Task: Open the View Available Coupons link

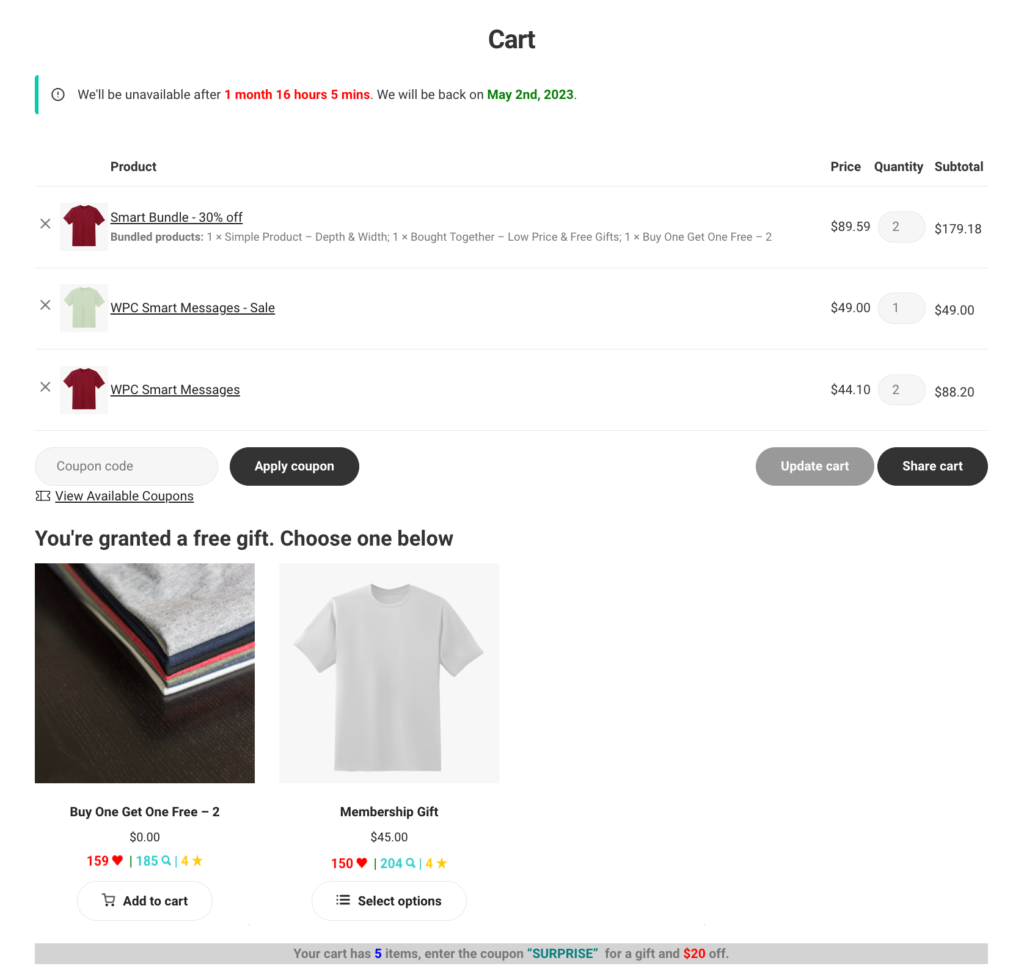Action: 124,495
